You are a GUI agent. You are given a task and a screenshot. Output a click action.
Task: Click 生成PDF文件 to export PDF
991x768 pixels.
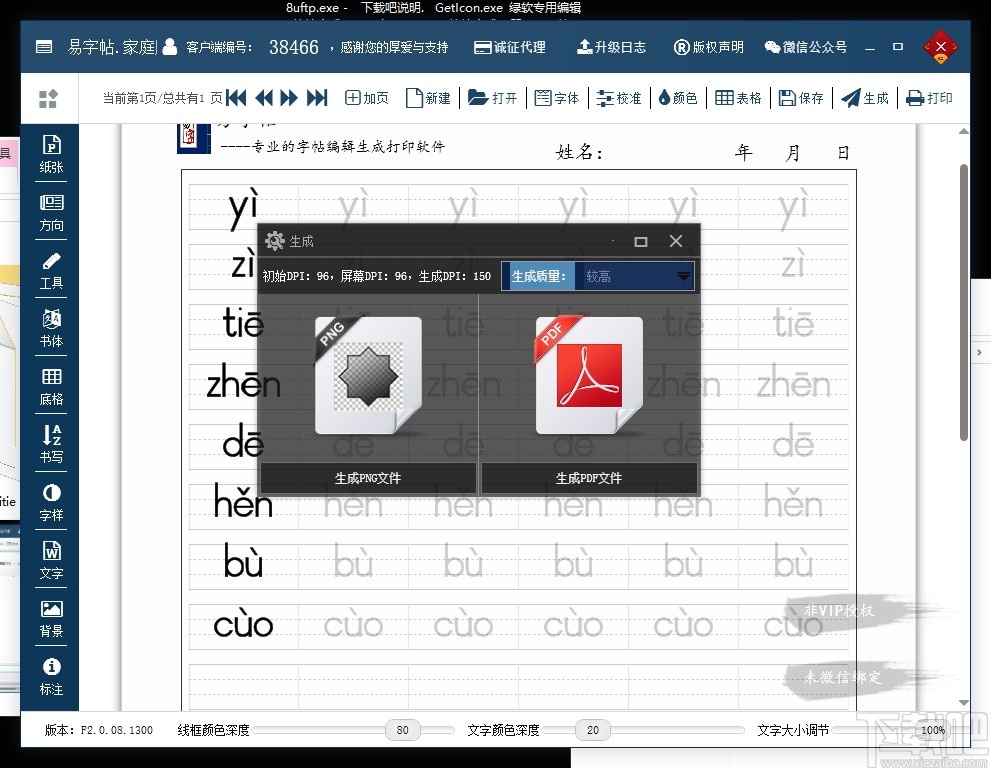pos(589,478)
